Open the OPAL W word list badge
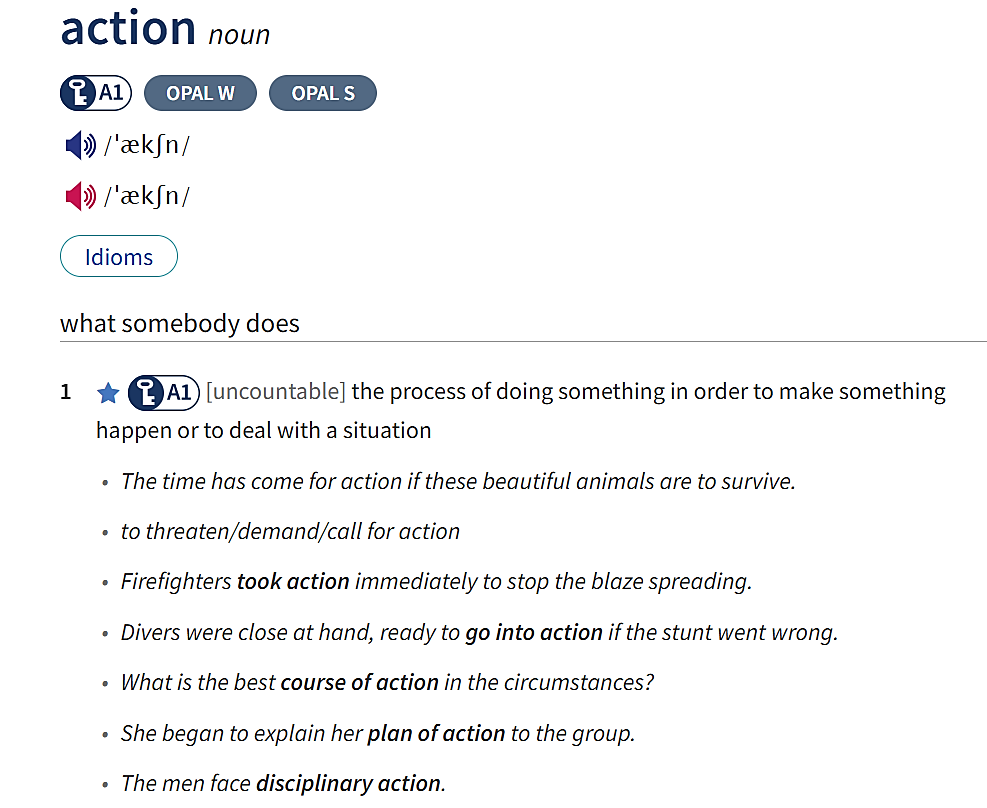Viewport: 987px width, 808px height. click(200, 94)
